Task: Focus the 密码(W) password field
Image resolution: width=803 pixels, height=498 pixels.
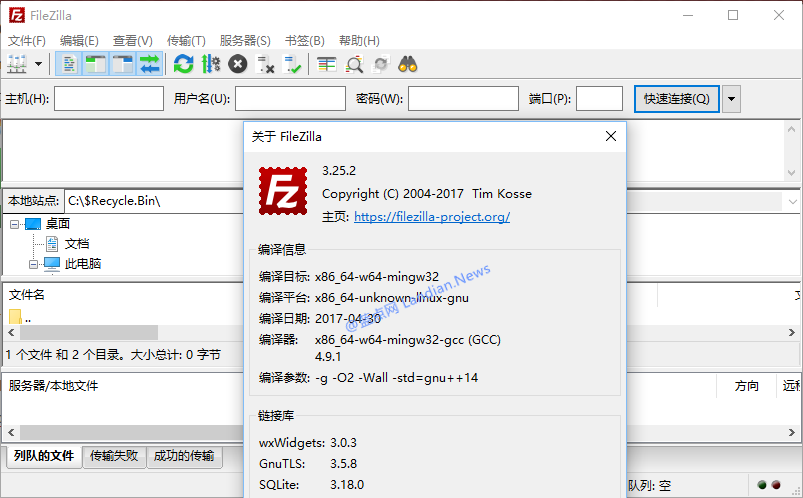Action: point(463,98)
